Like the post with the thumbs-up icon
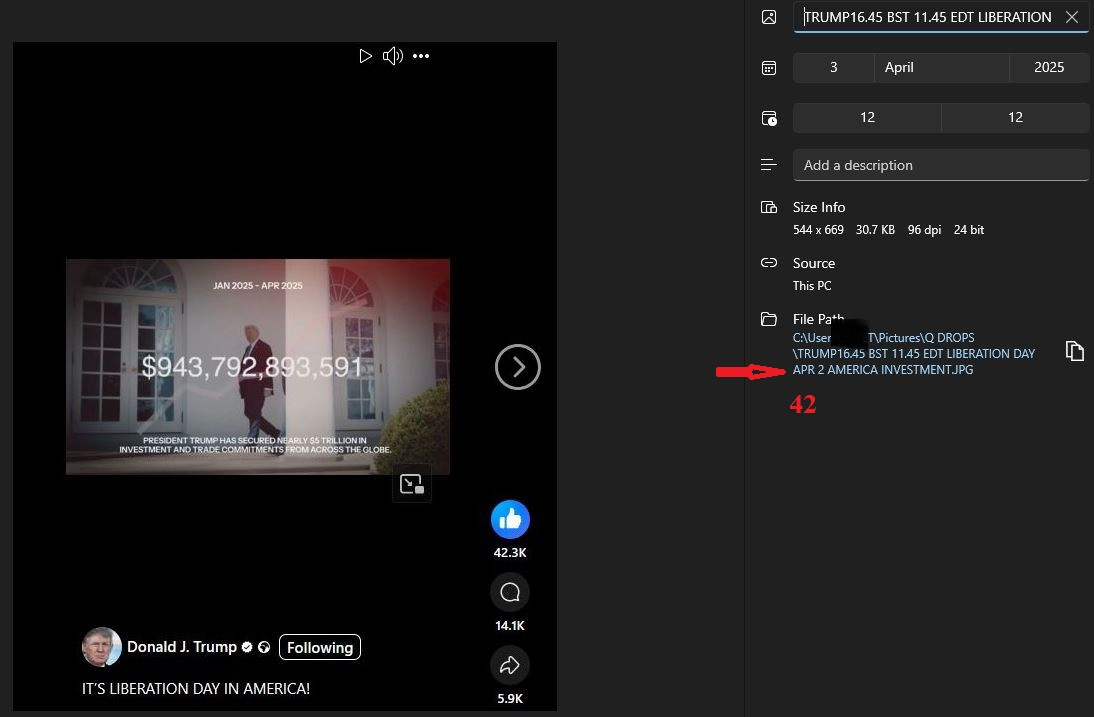Viewport: 1094px width, 717px height. pos(510,519)
